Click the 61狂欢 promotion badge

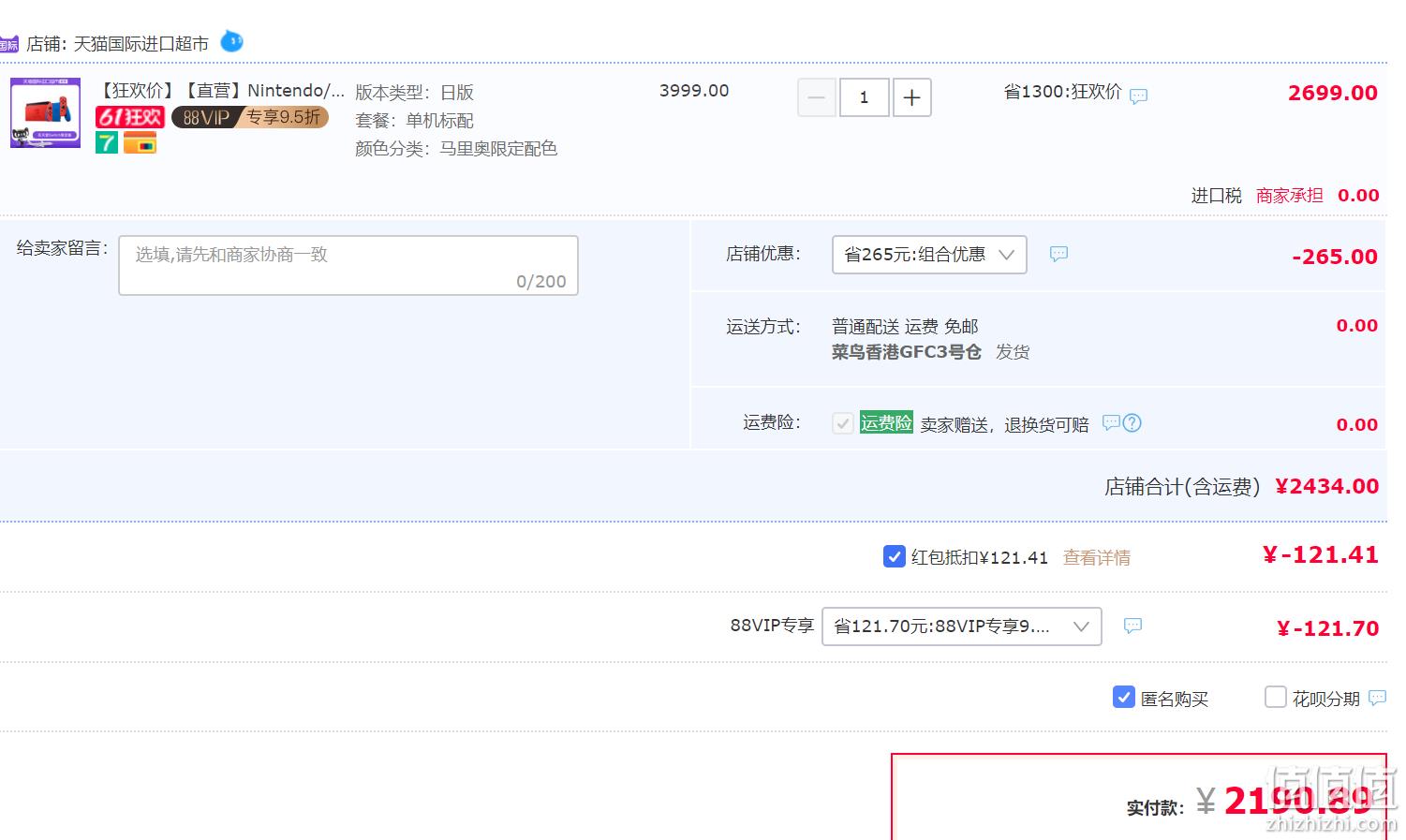pyautogui.click(x=130, y=117)
